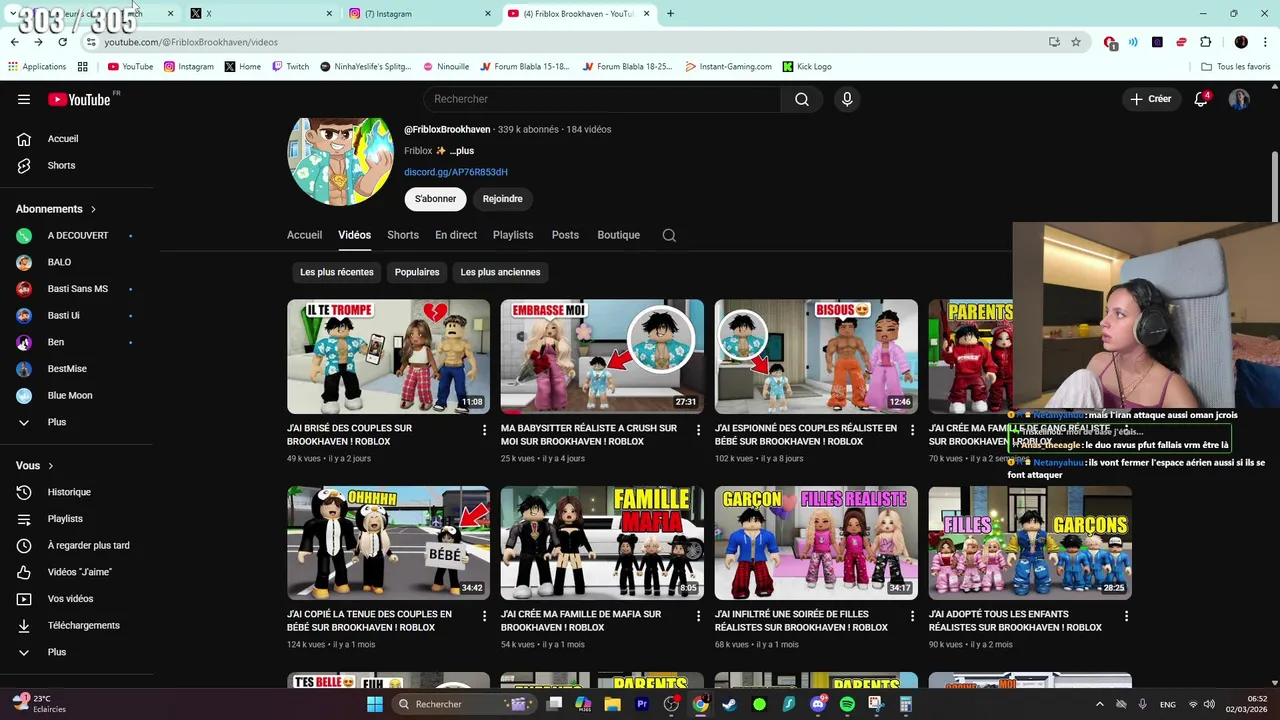The image size is (1280, 720).
Task: Open Twitch bookmark in bookmarks bar
Action: (x=290, y=67)
